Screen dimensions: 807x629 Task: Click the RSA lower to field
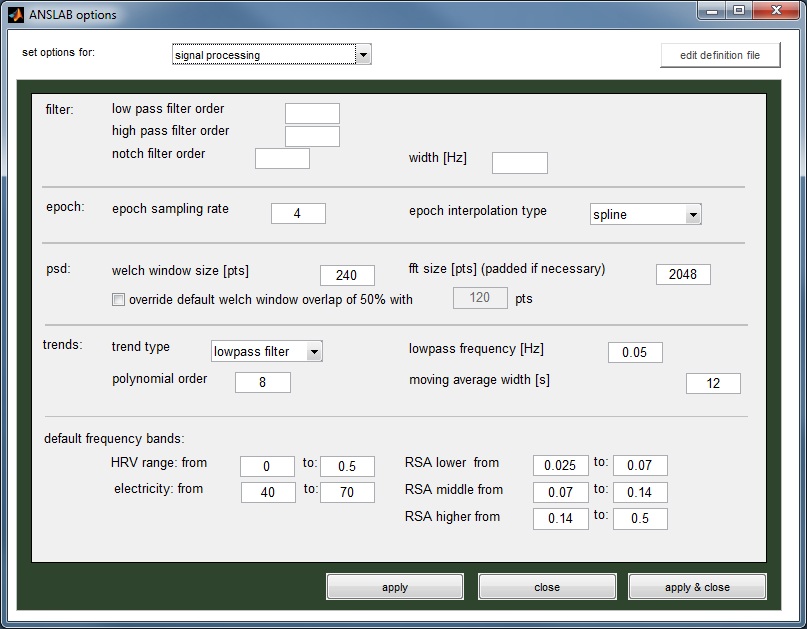pos(640,465)
